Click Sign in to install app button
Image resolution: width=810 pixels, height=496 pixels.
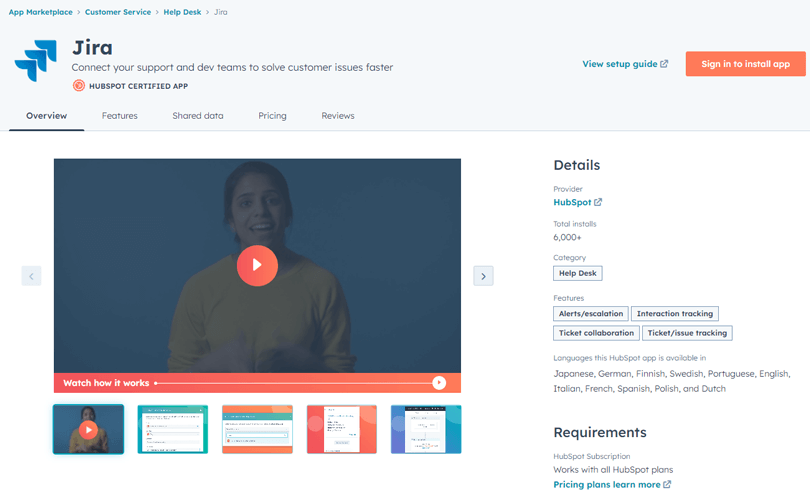pyautogui.click(x=745, y=64)
